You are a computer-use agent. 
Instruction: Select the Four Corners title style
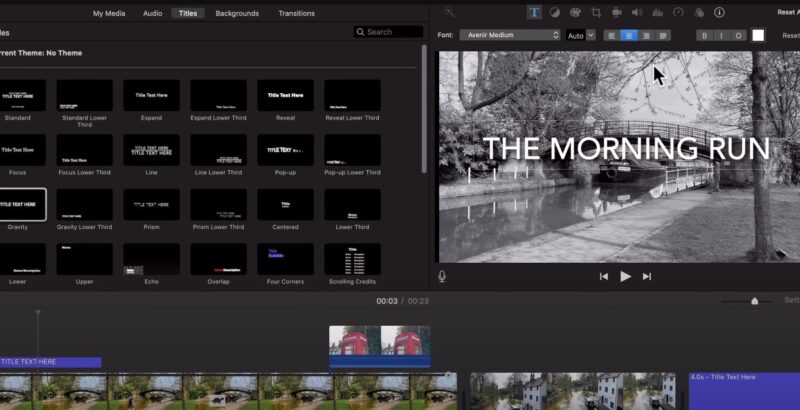click(285, 259)
